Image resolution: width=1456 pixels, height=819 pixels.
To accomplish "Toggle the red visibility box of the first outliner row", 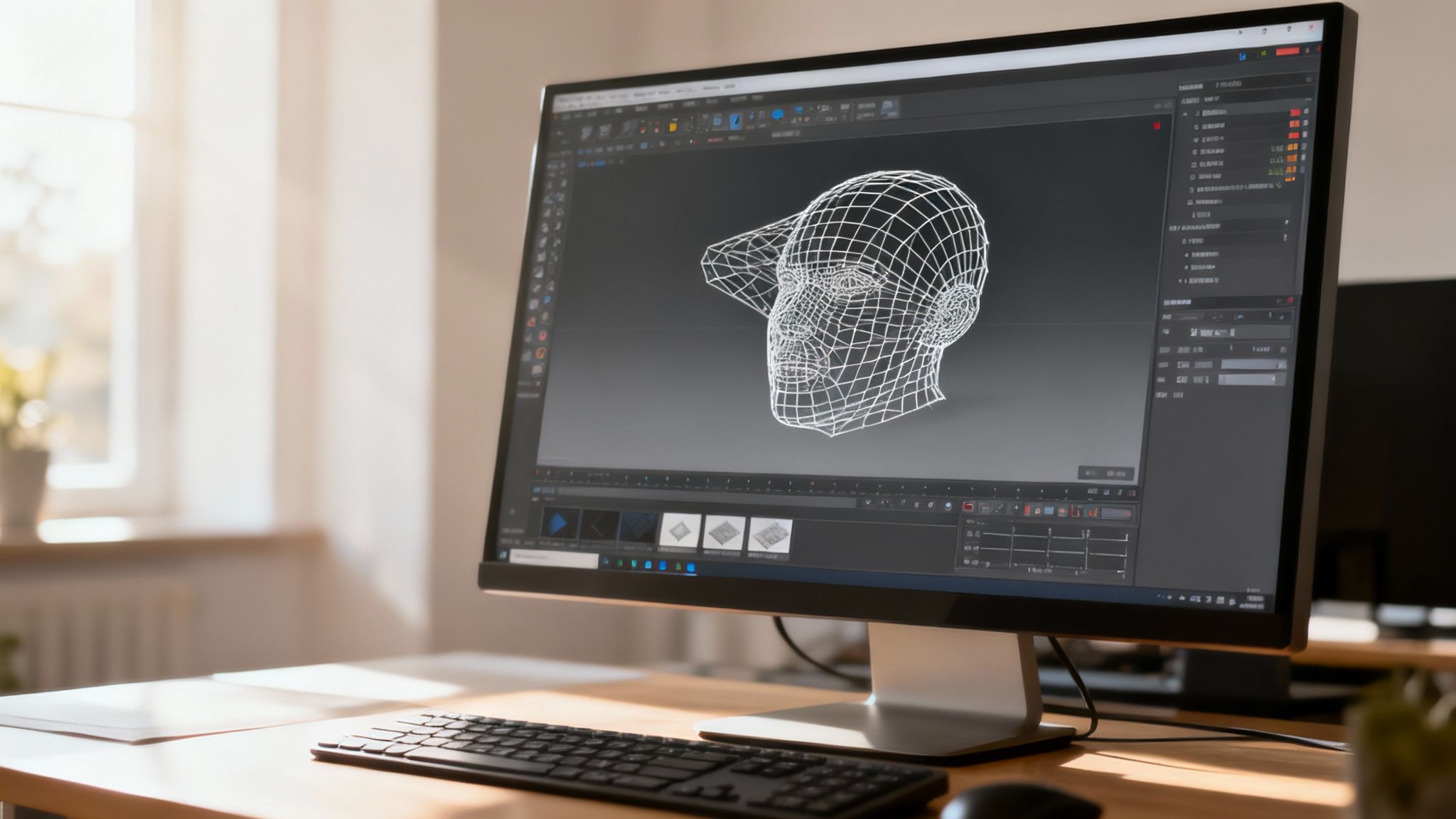I will pyautogui.click(x=1295, y=112).
